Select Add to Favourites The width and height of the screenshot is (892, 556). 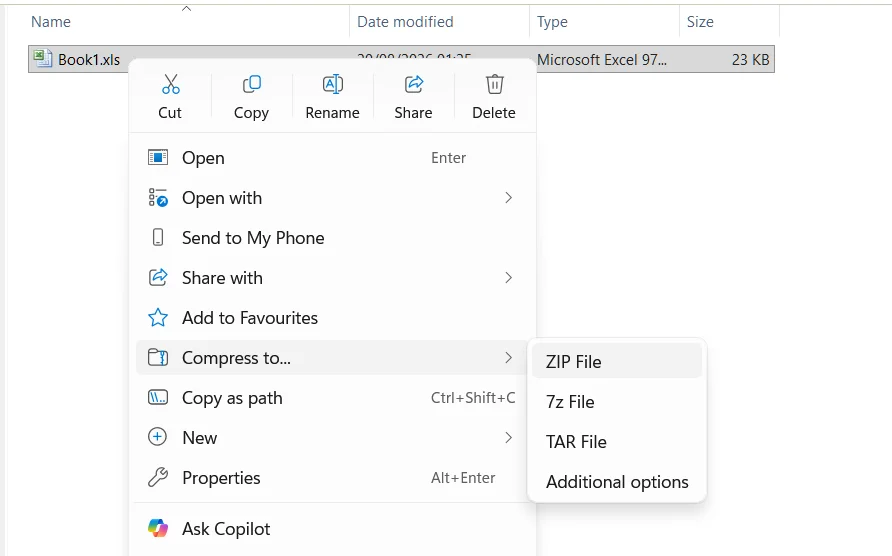click(x=332, y=318)
